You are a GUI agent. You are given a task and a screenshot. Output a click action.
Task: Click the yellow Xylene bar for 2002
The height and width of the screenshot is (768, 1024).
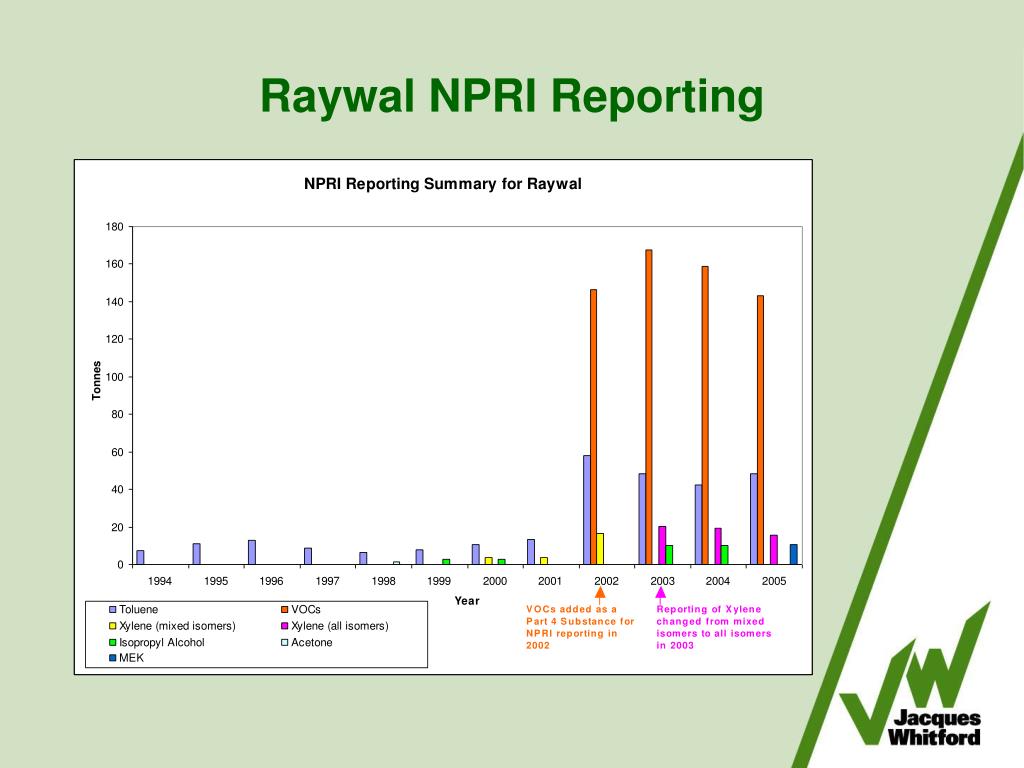pos(600,549)
